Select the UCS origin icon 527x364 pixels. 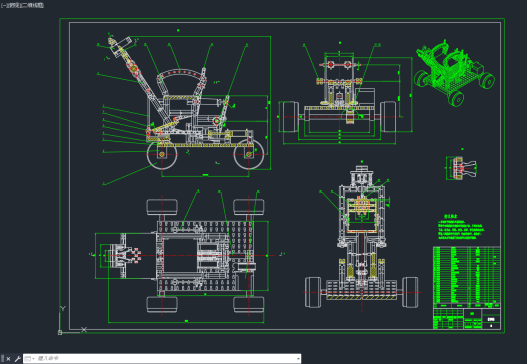(60, 332)
